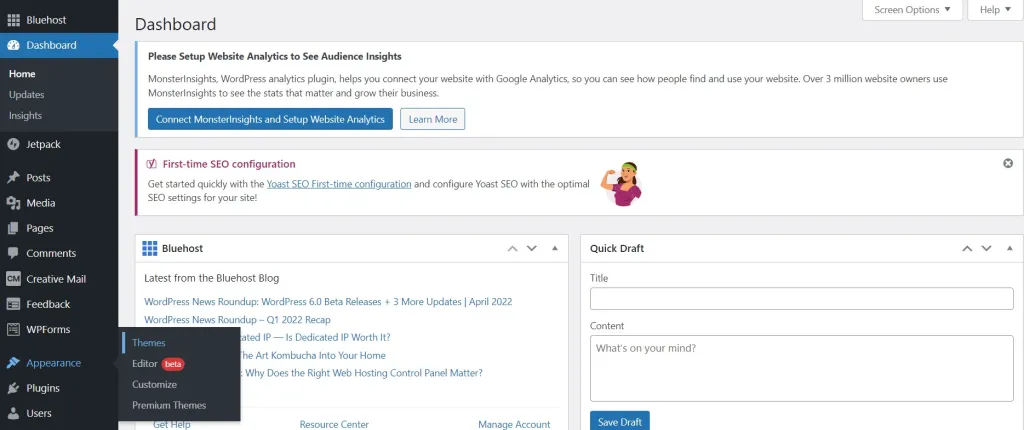This screenshot has width=1024, height=430.
Task: Click the Latest from the Bluehost Blog text
Action: pyautogui.click(x=212, y=278)
